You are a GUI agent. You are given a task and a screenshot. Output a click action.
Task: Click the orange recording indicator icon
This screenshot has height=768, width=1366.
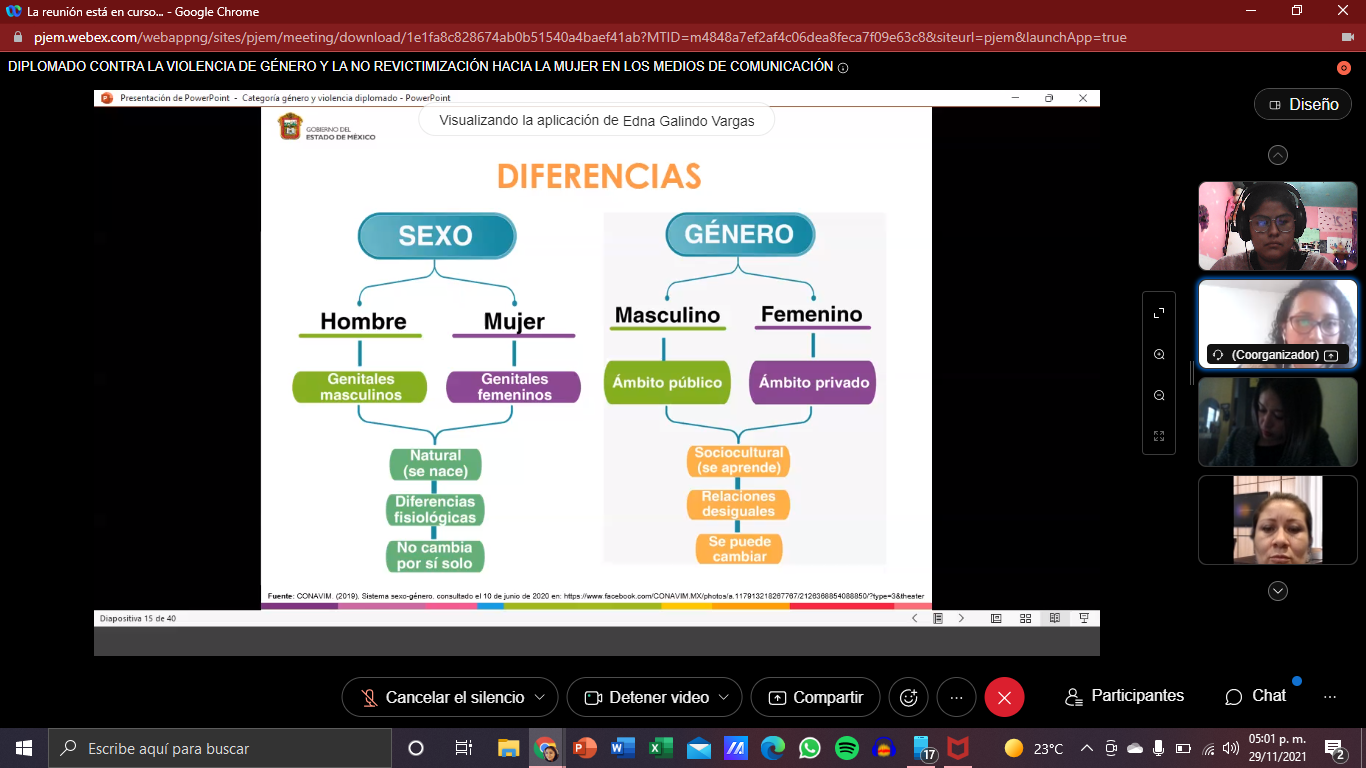click(1344, 67)
